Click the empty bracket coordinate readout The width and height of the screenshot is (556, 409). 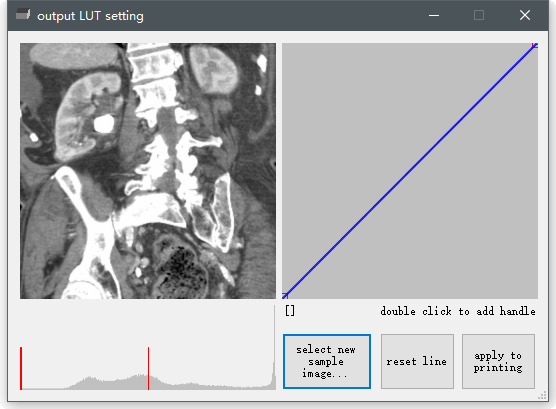tap(290, 311)
